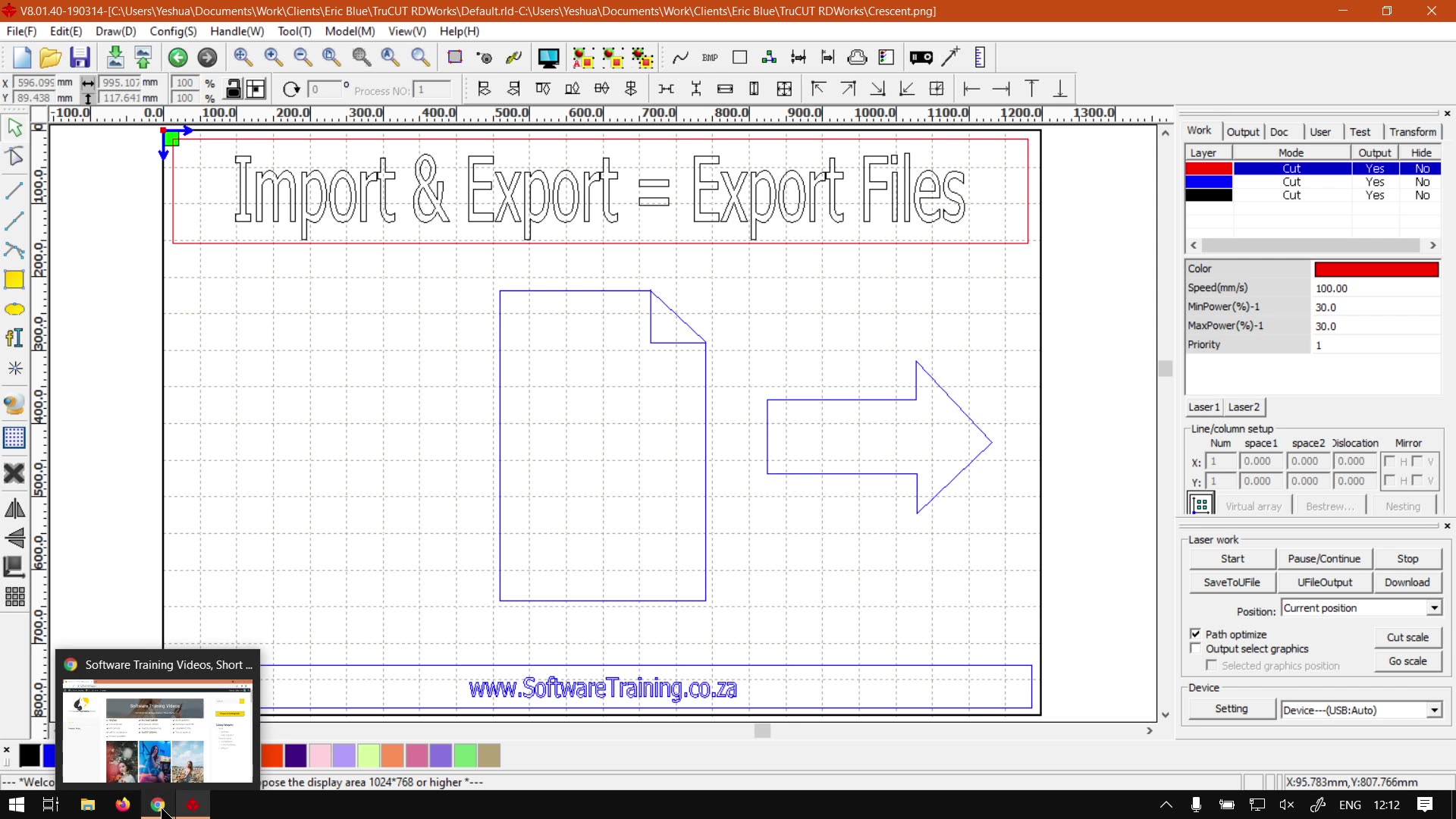This screenshot has width=1456, height=819.
Task: Open the Handle(W) menu
Action: pyautogui.click(x=237, y=31)
